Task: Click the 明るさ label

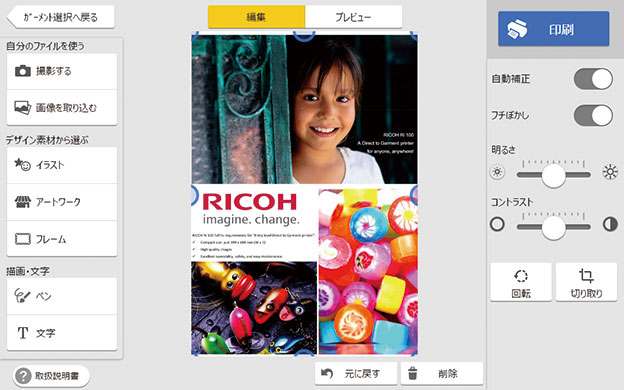Action: (x=503, y=150)
